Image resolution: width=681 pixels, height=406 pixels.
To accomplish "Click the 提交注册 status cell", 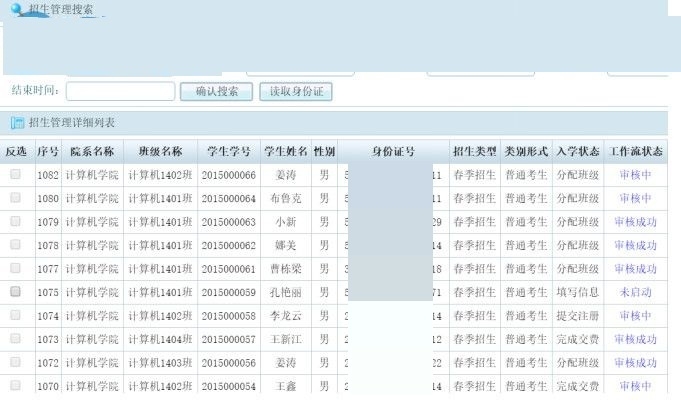I will pos(578,316).
